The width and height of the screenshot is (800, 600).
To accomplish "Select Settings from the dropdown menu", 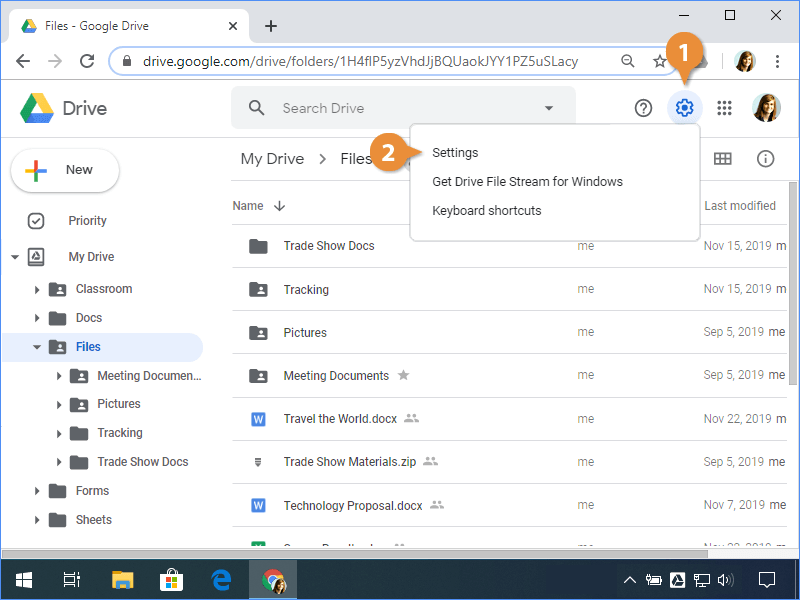I will (x=455, y=153).
